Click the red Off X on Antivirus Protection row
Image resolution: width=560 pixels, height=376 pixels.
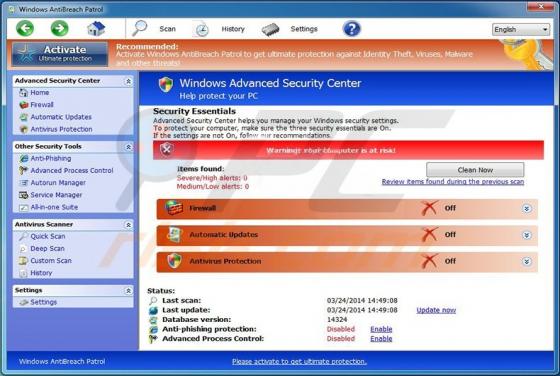(x=429, y=261)
